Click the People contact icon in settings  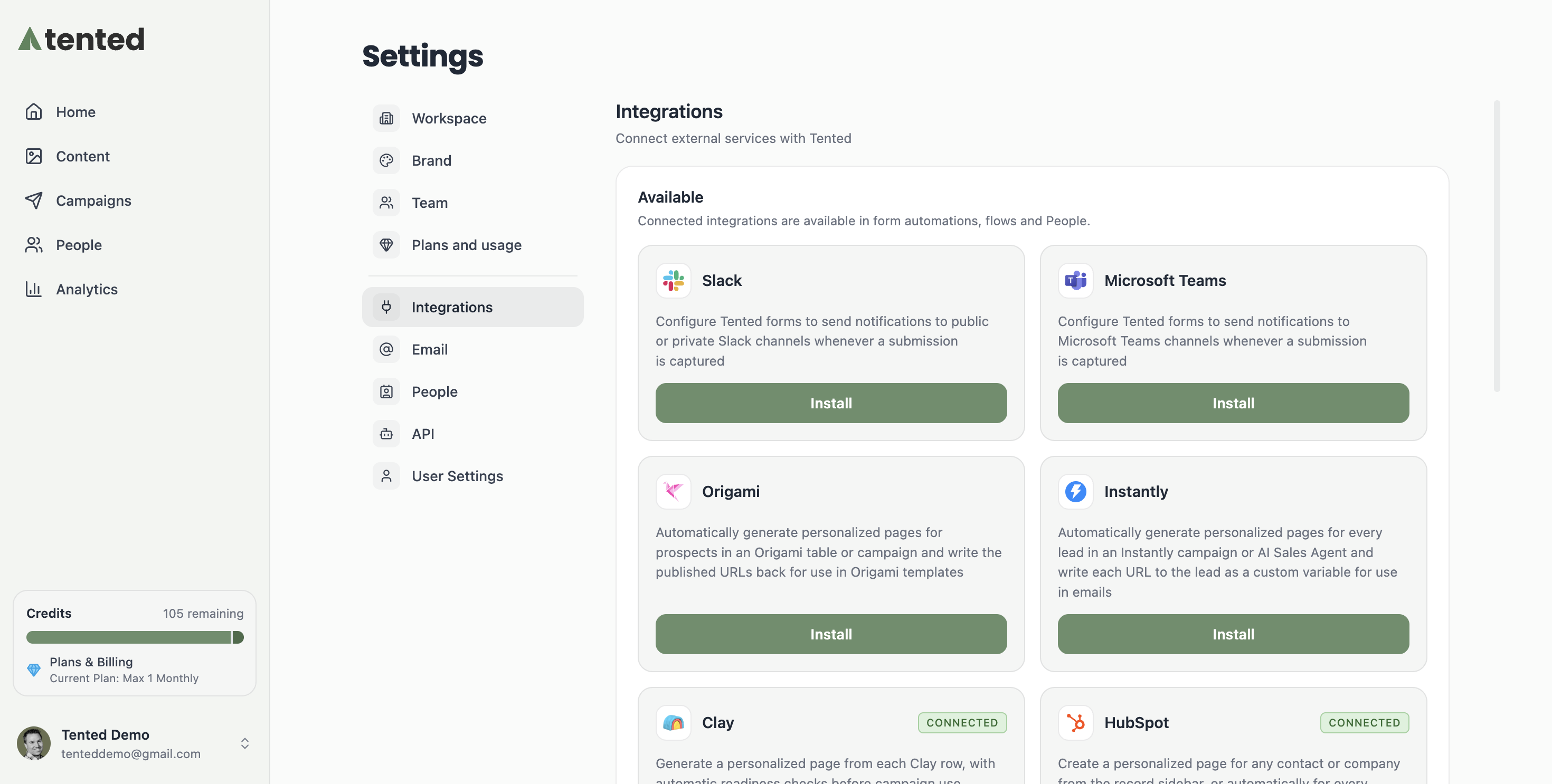pyautogui.click(x=386, y=391)
